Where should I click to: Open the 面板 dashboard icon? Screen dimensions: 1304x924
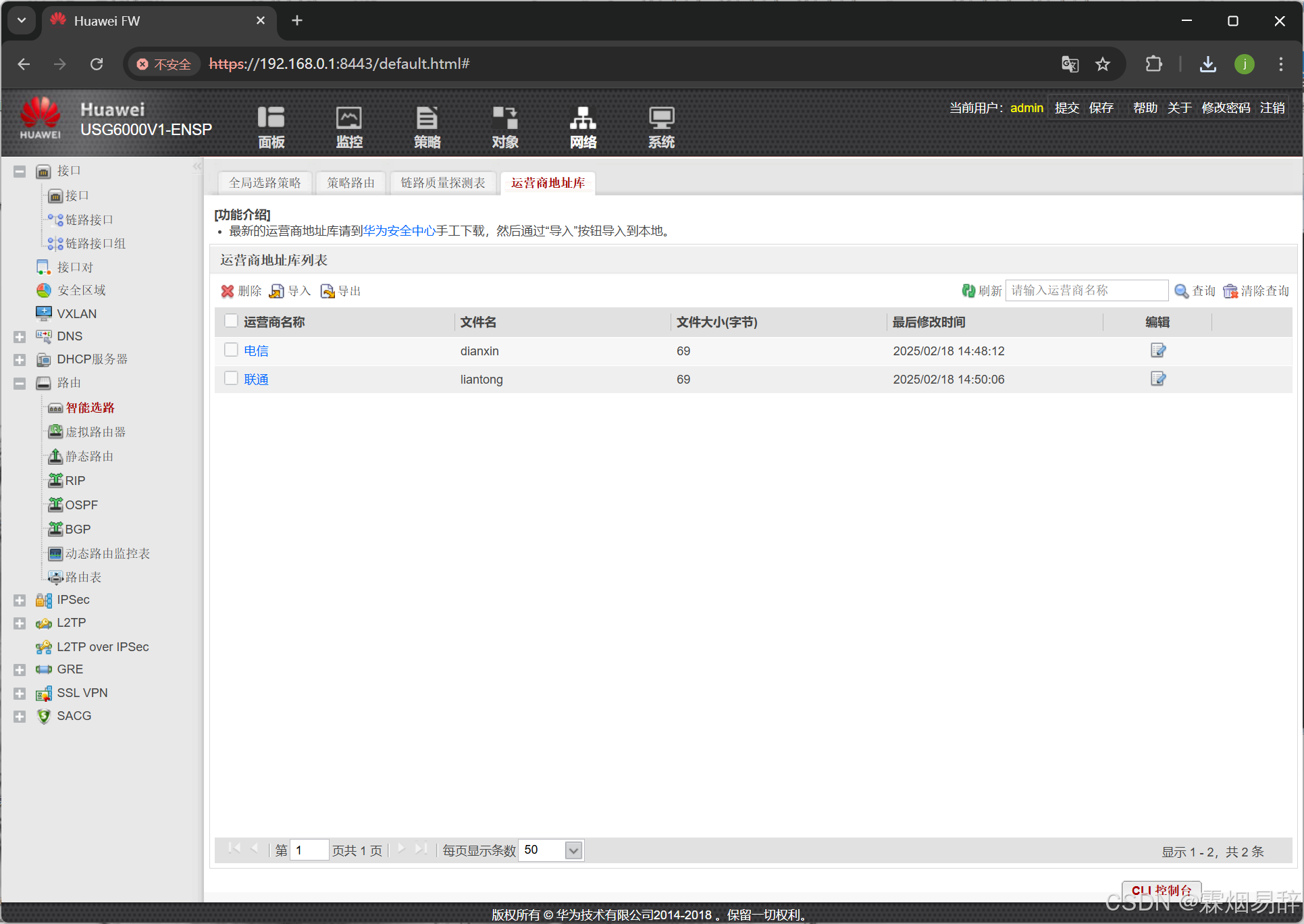tap(271, 126)
